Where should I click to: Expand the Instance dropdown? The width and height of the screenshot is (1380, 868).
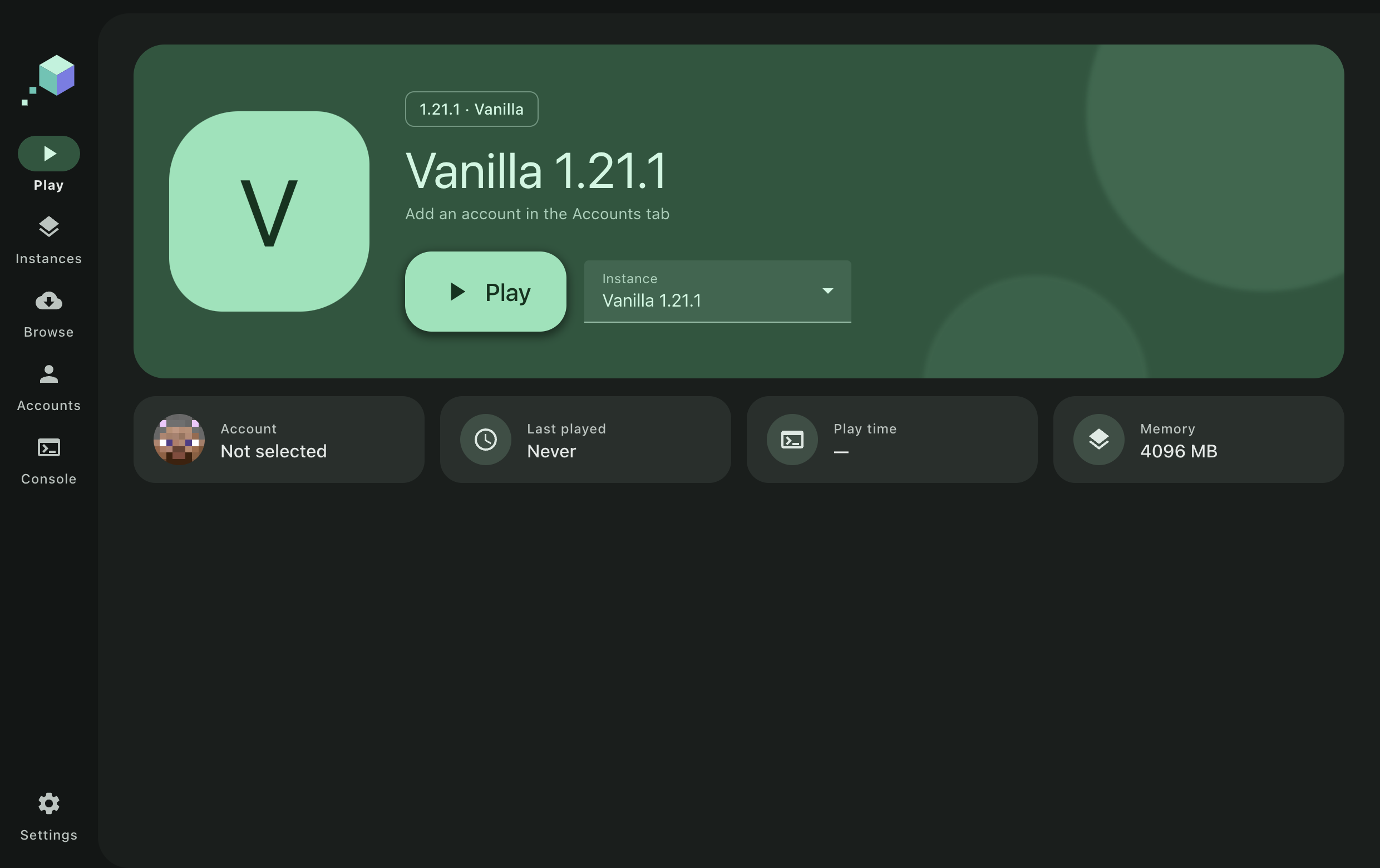(x=717, y=292)
